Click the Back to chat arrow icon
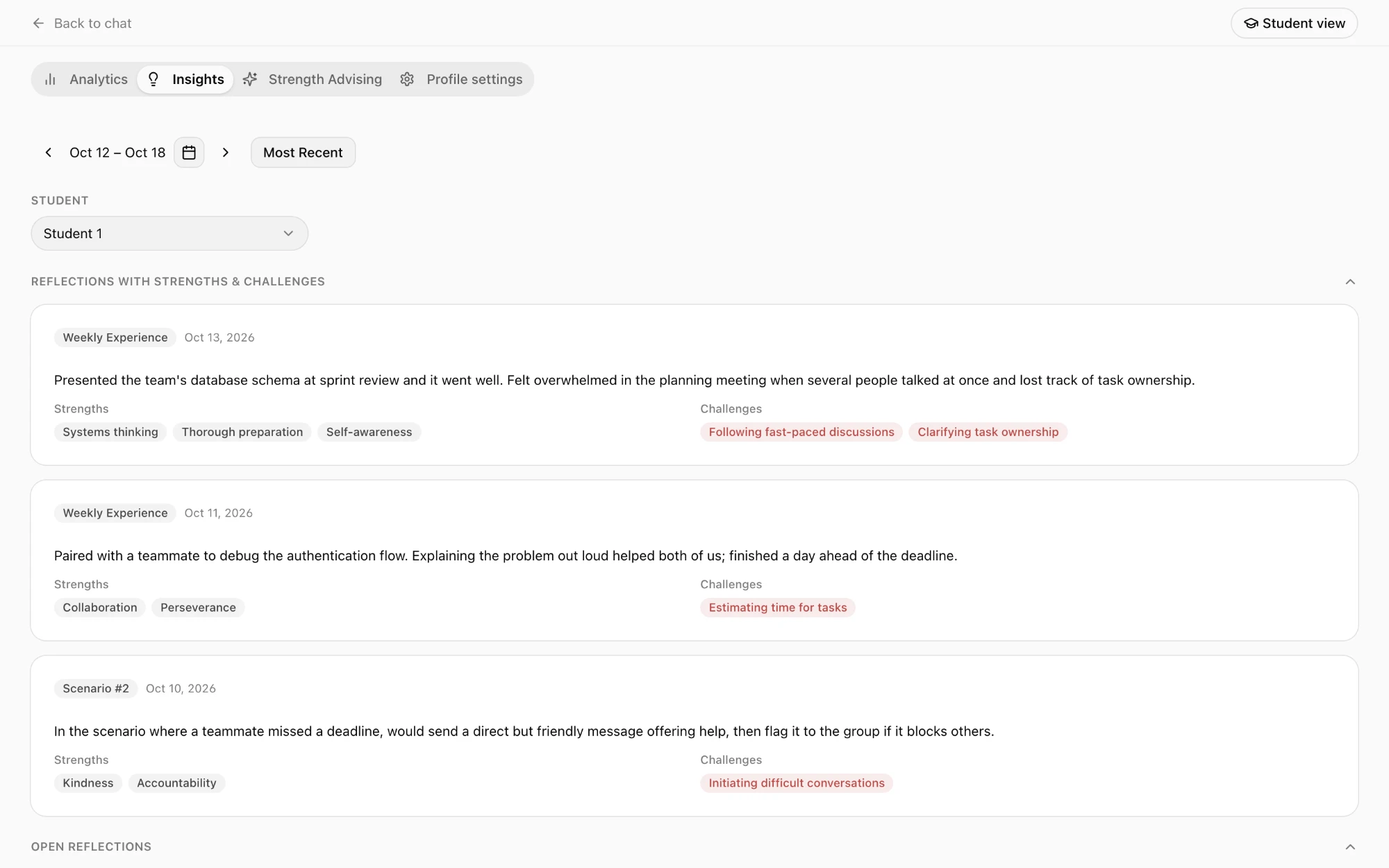1389x868 pixels. pos(38,23)
